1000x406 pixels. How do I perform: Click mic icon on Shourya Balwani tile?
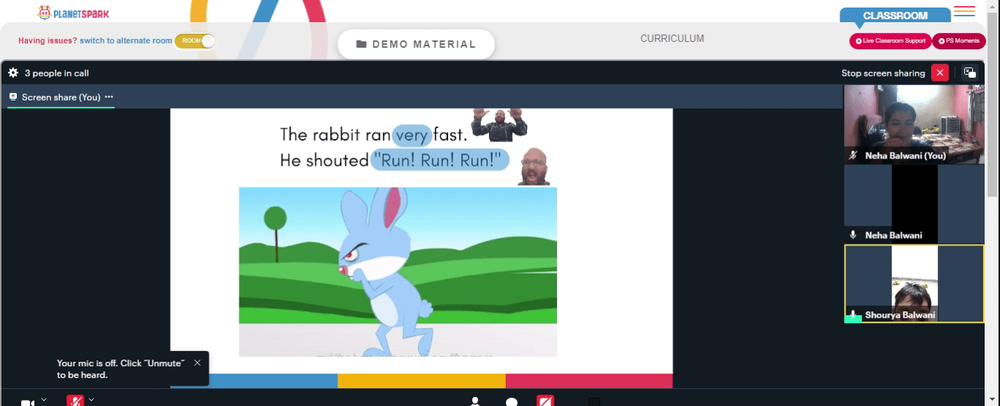pos(853,315)
